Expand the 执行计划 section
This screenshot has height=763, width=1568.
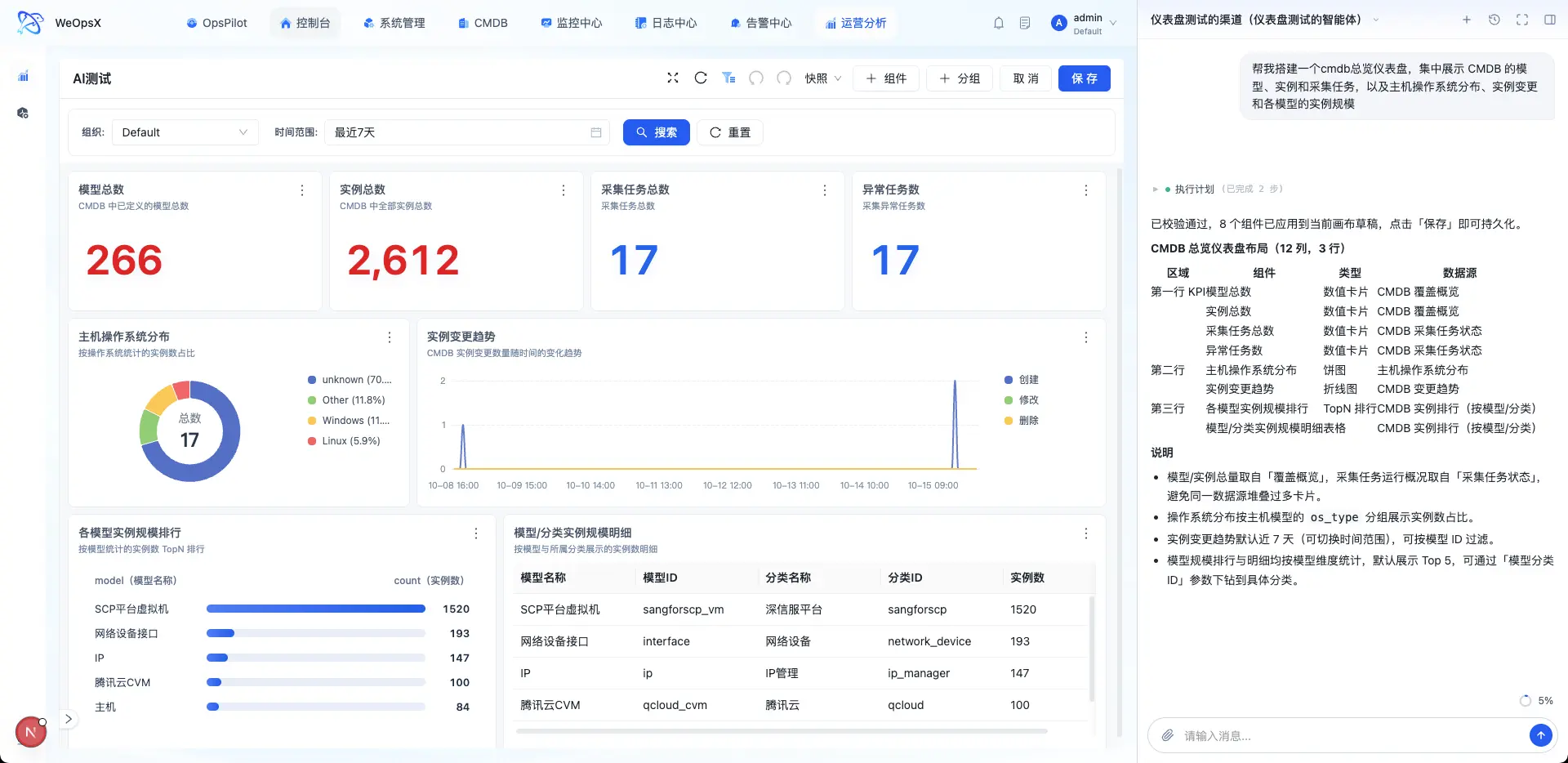click(1156, 189)
